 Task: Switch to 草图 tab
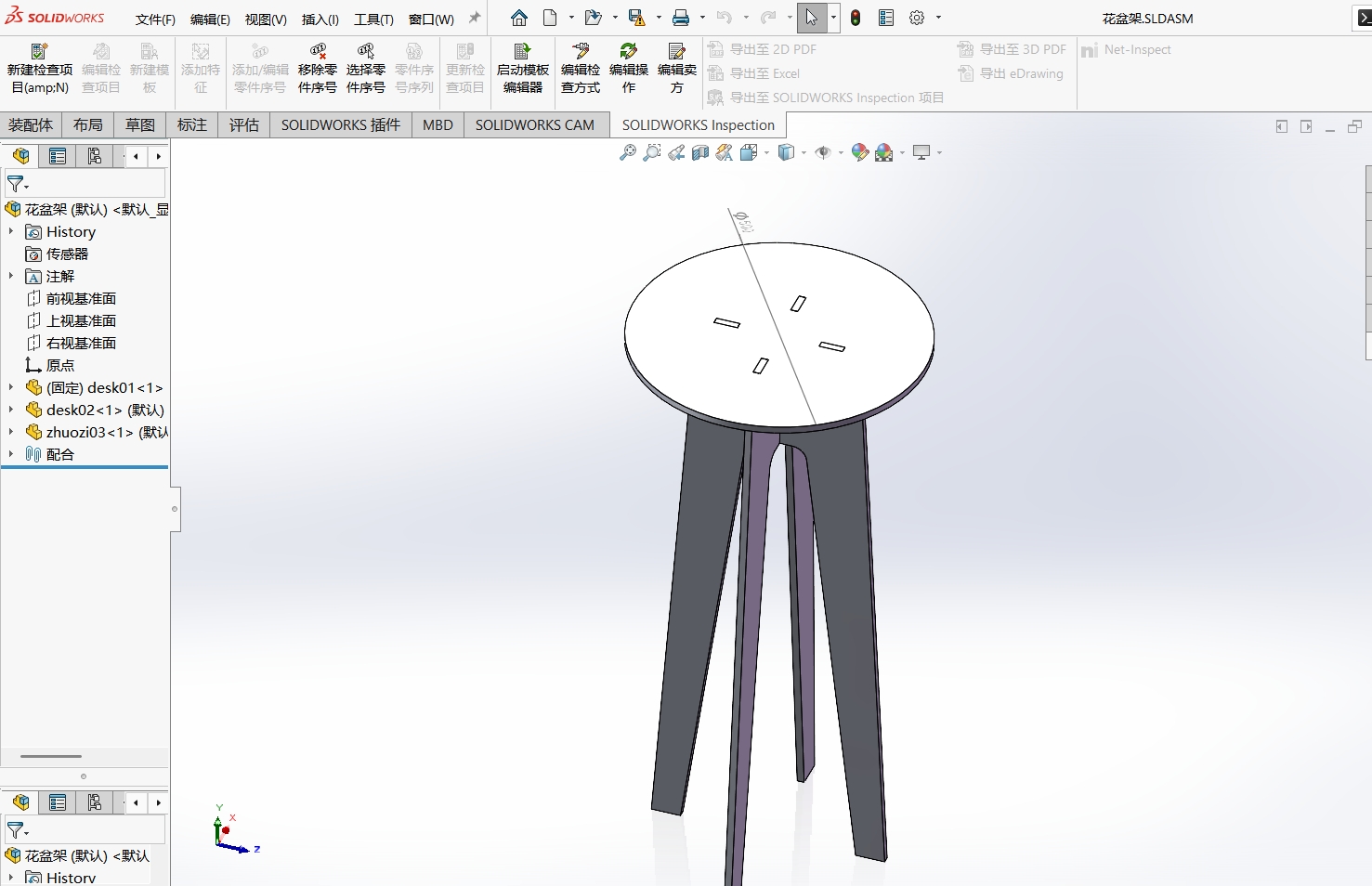coord(140,124)
